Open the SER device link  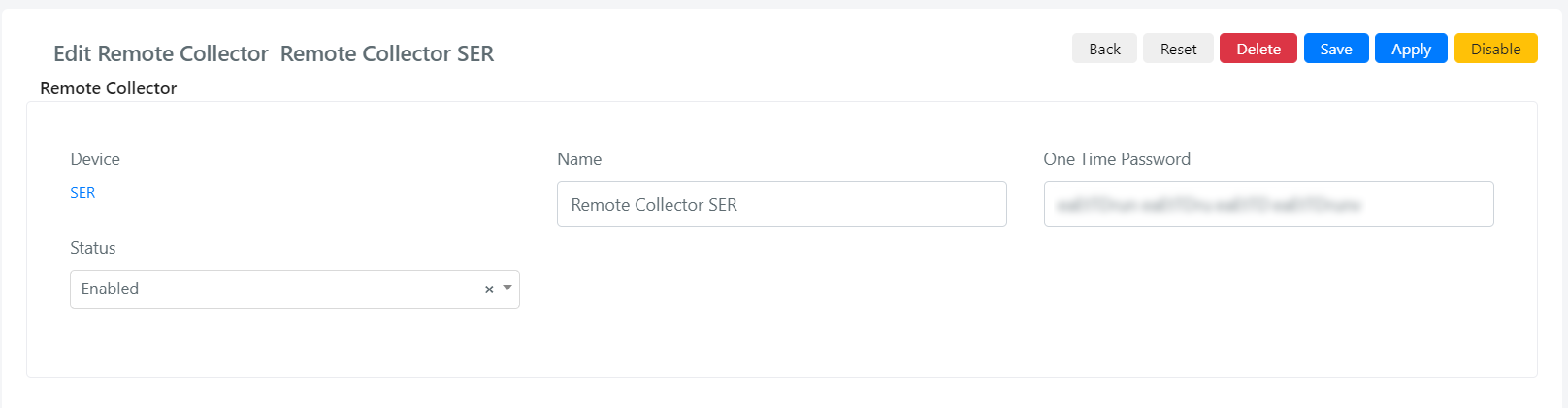(x=82, y=192)
